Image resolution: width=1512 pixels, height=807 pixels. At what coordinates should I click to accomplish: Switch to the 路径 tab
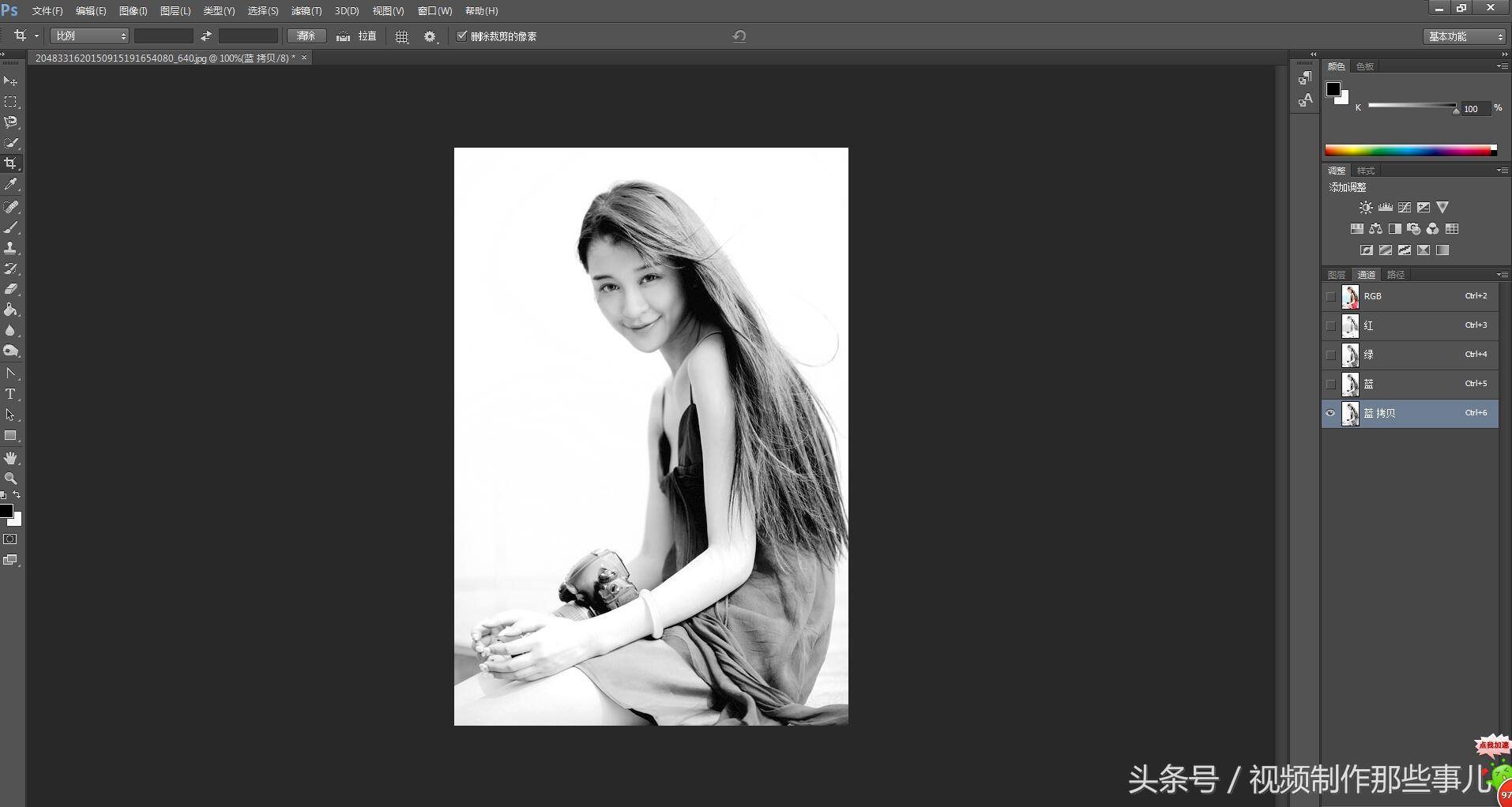pyautogui.click(x=1396, y=275)
